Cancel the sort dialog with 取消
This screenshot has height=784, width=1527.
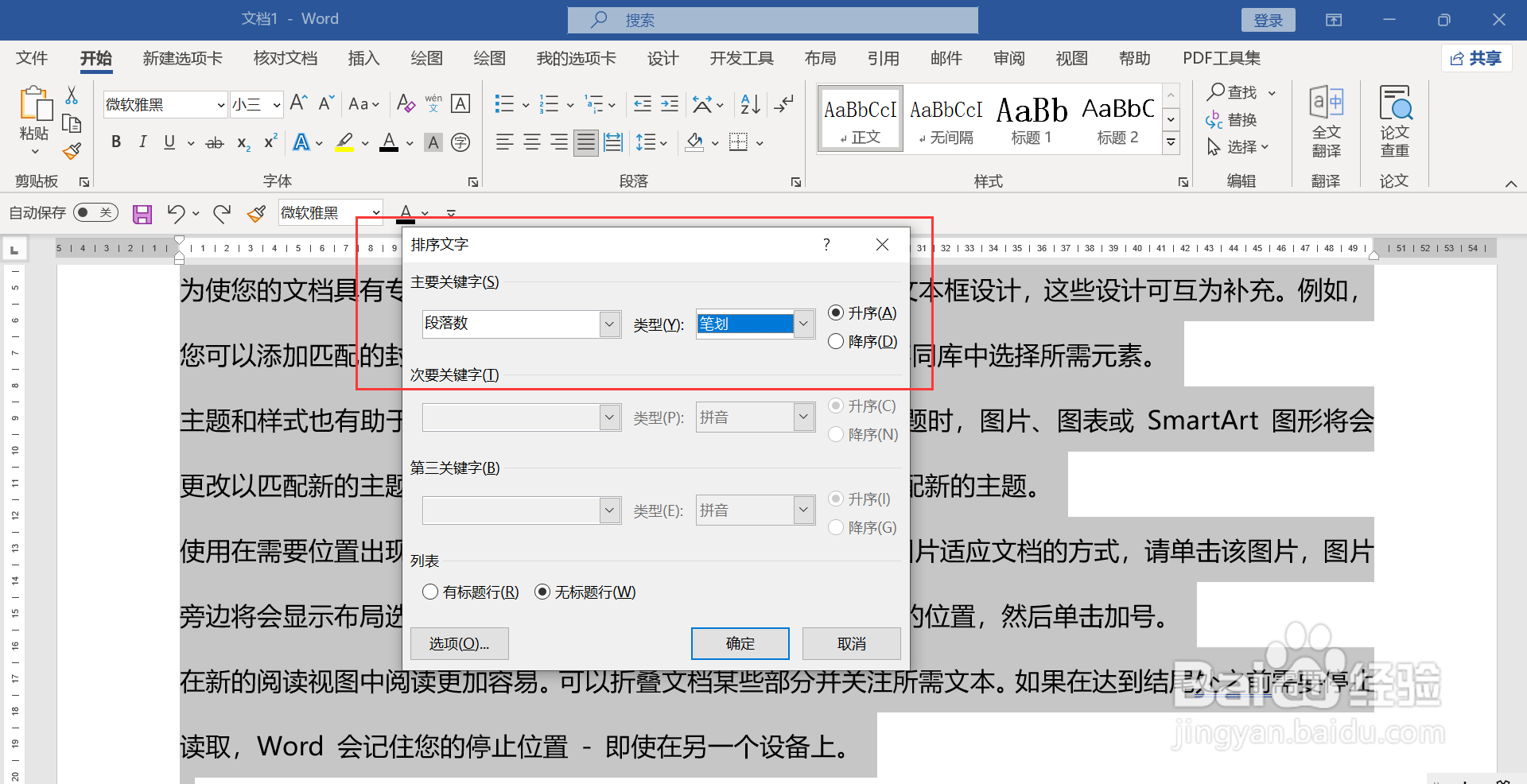851,644
